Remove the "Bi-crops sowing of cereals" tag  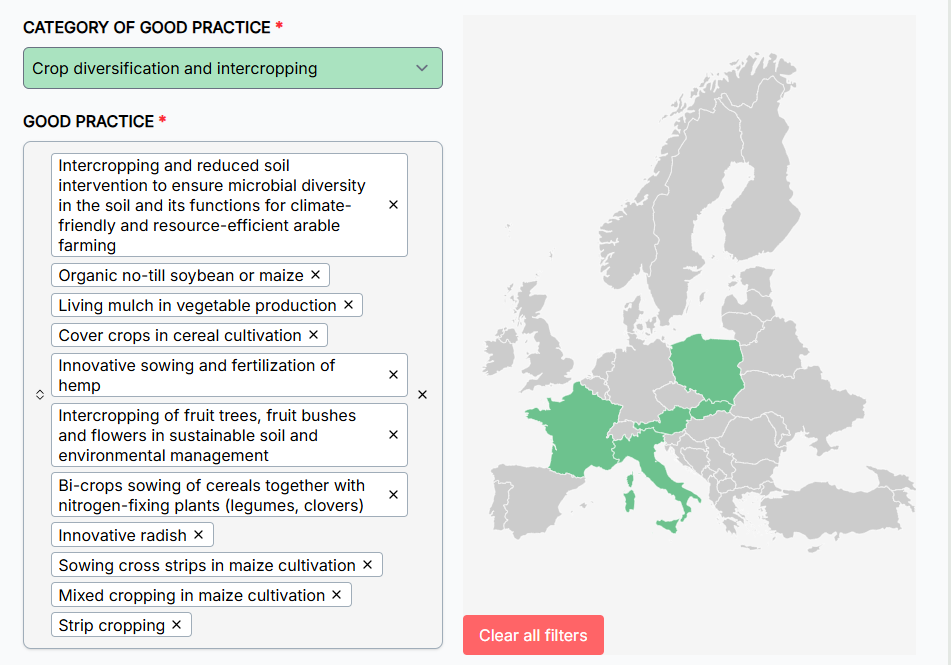(393, 495)
